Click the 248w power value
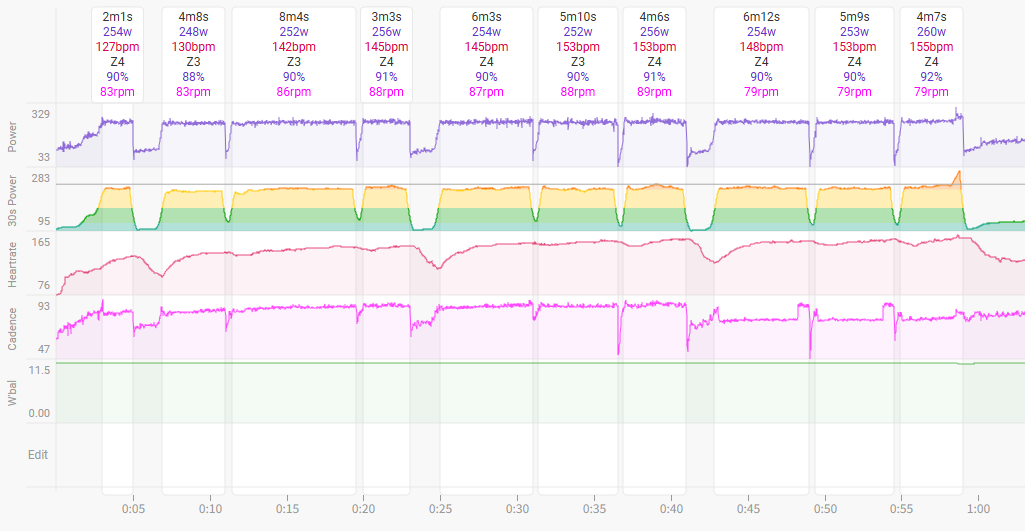 point(193,31)
